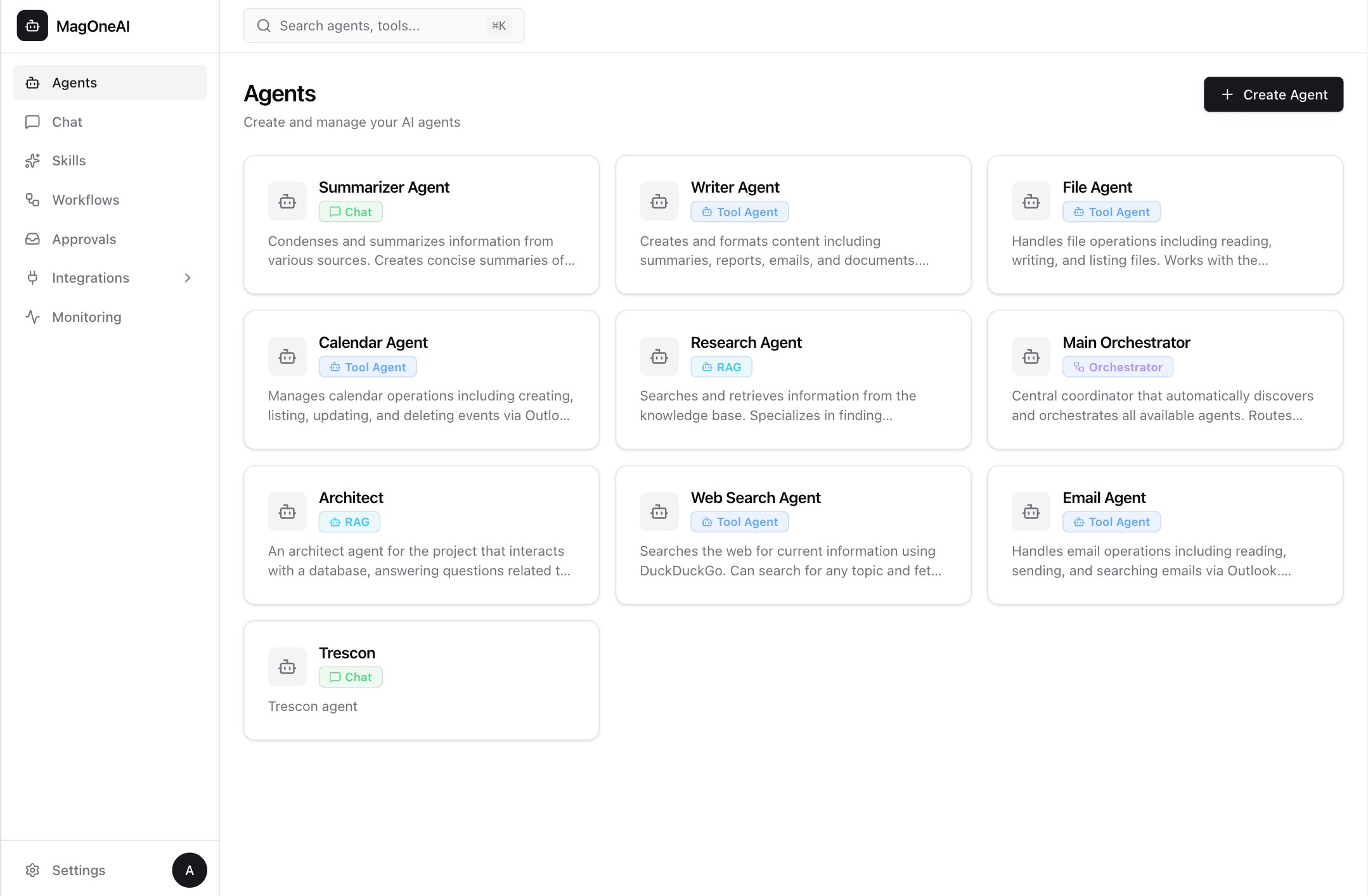The image size is (1368, 896).
Task: Click the MagOneAI logo icon
Action: [x=32, y=26]
